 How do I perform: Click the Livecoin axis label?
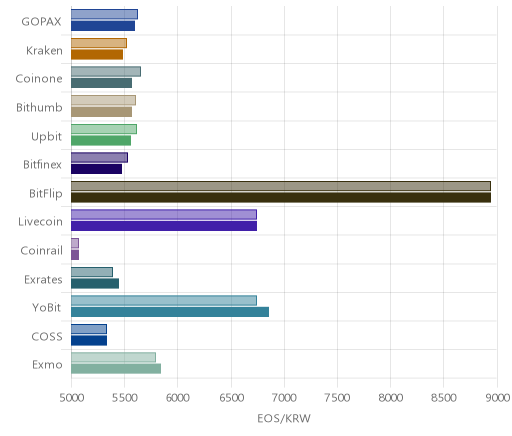(40, 222)
